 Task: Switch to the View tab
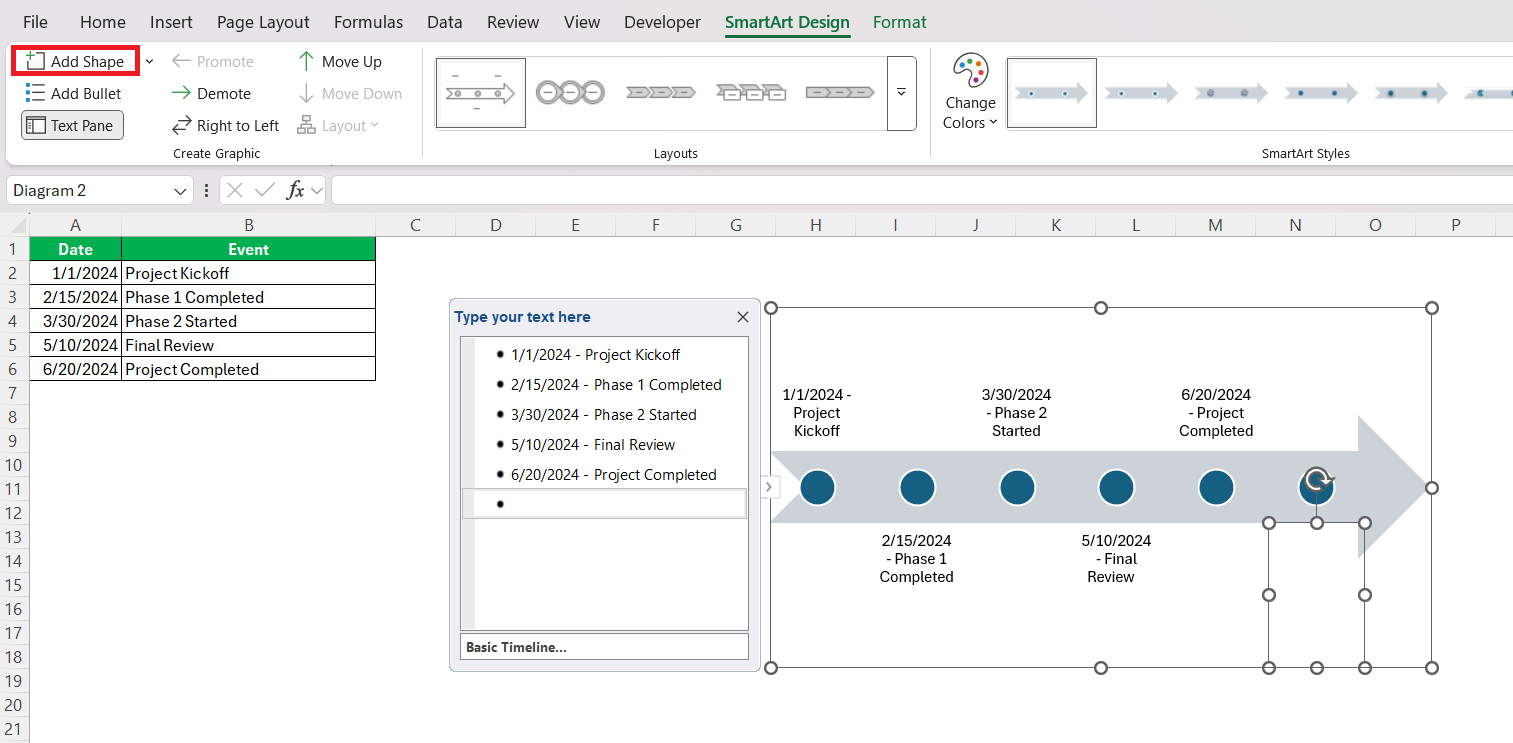pos(582,22)
